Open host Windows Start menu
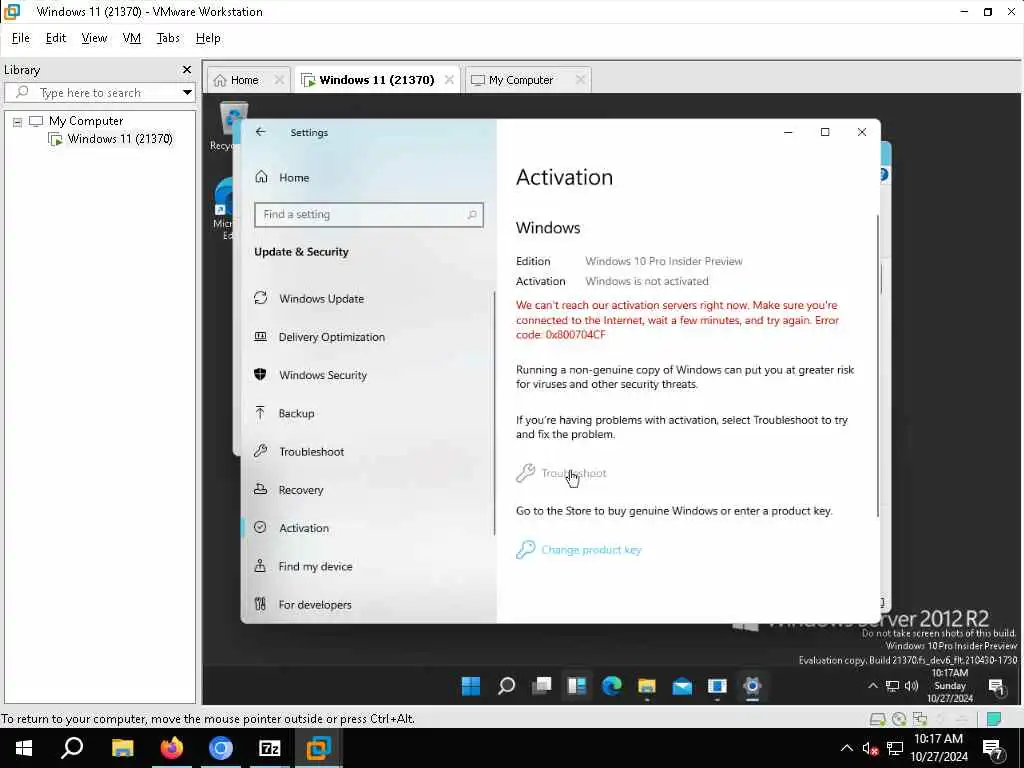Screen dimensions: 1024x768 [24, 748]
